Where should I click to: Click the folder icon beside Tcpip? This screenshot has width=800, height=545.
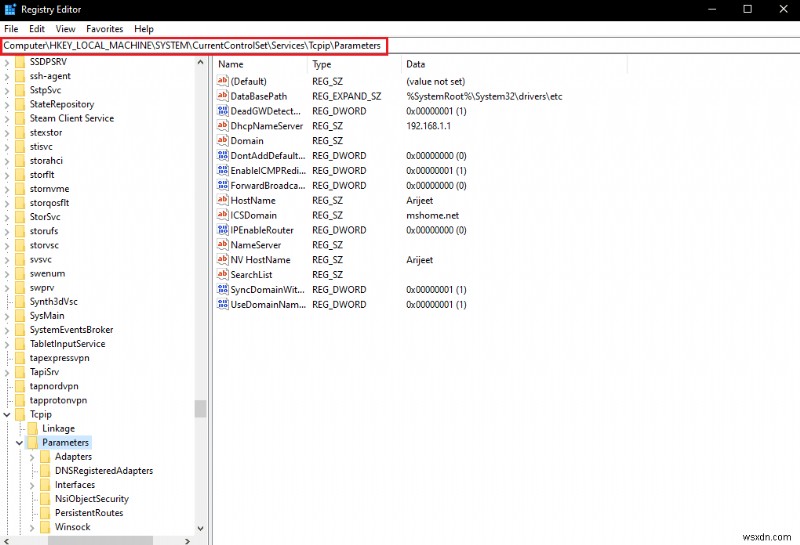coord(20,414)
